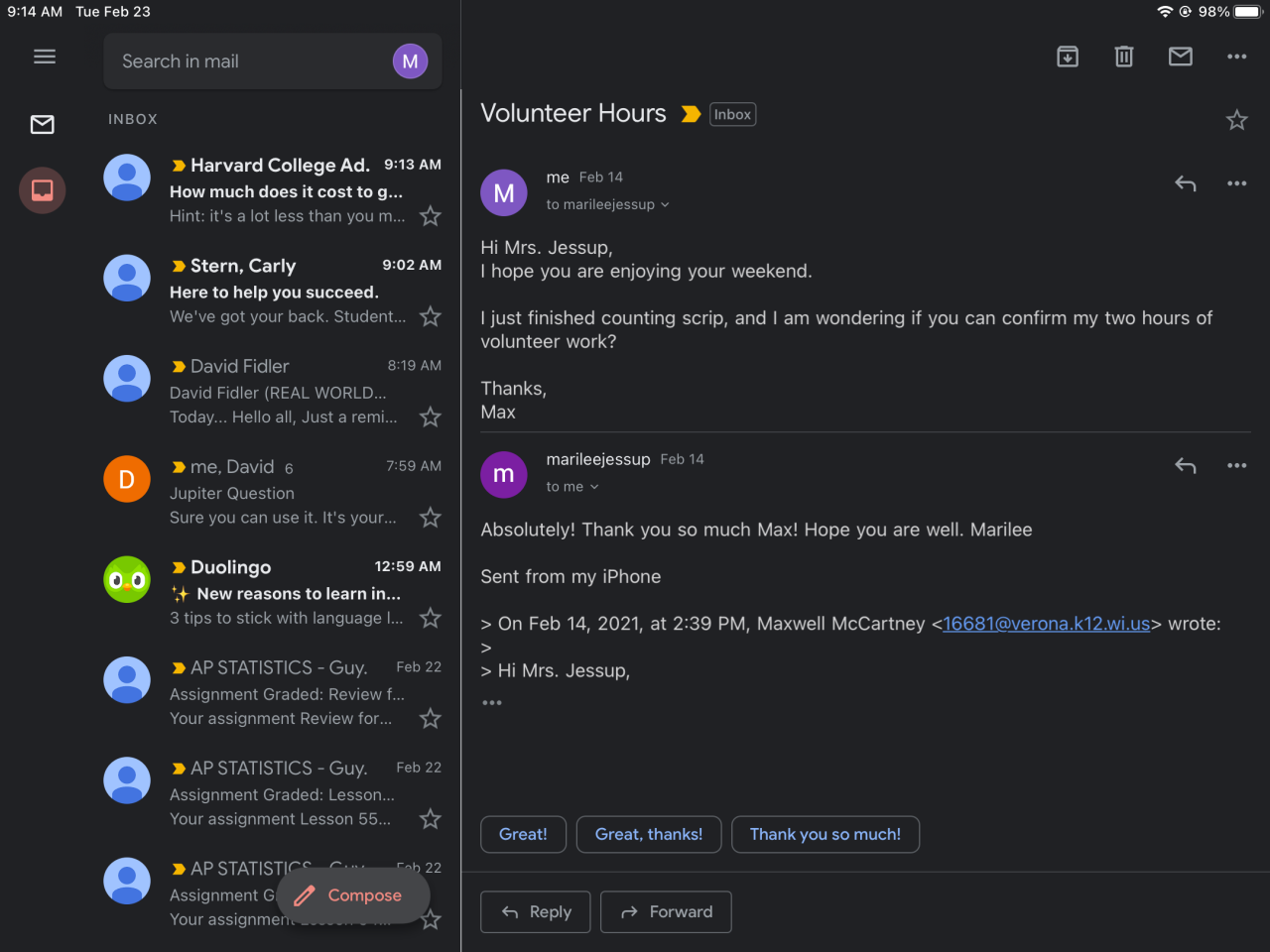Mark conversation as unread
Image resolution: width=1270 pixels, height=952 pixels.
(1181, 57)
